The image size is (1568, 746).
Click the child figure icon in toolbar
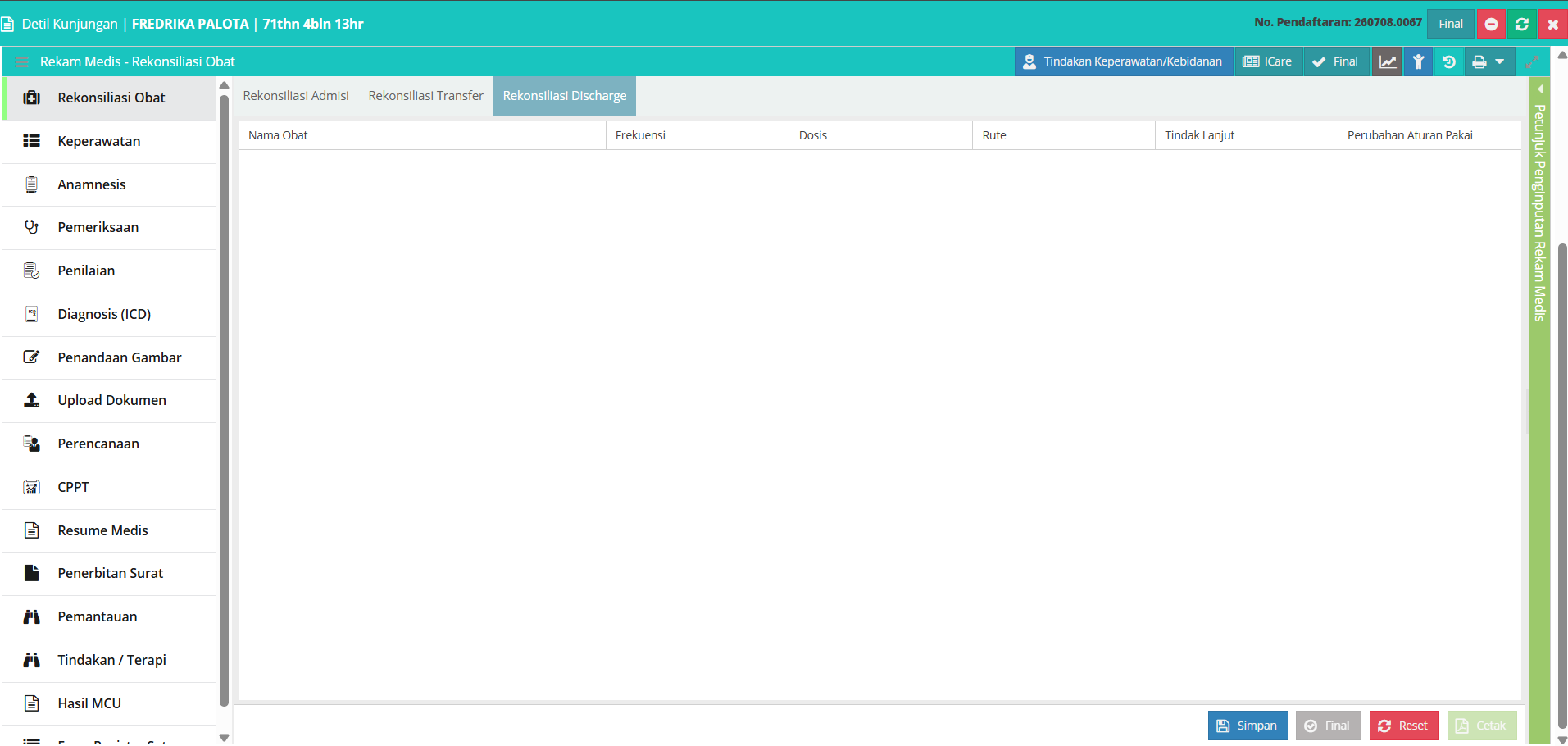pyautogui.click(x=1418, y=61)
